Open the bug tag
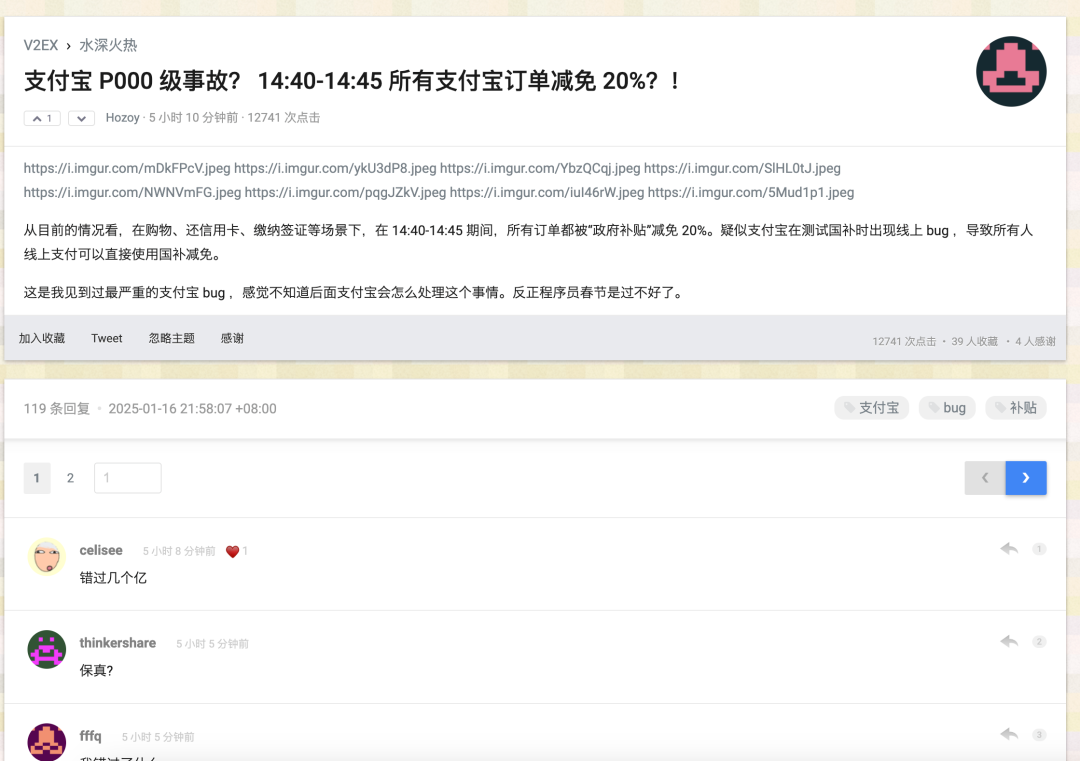Image resolution: width=1080 pixels, height=761 pixels. click(x=947, y=408)
